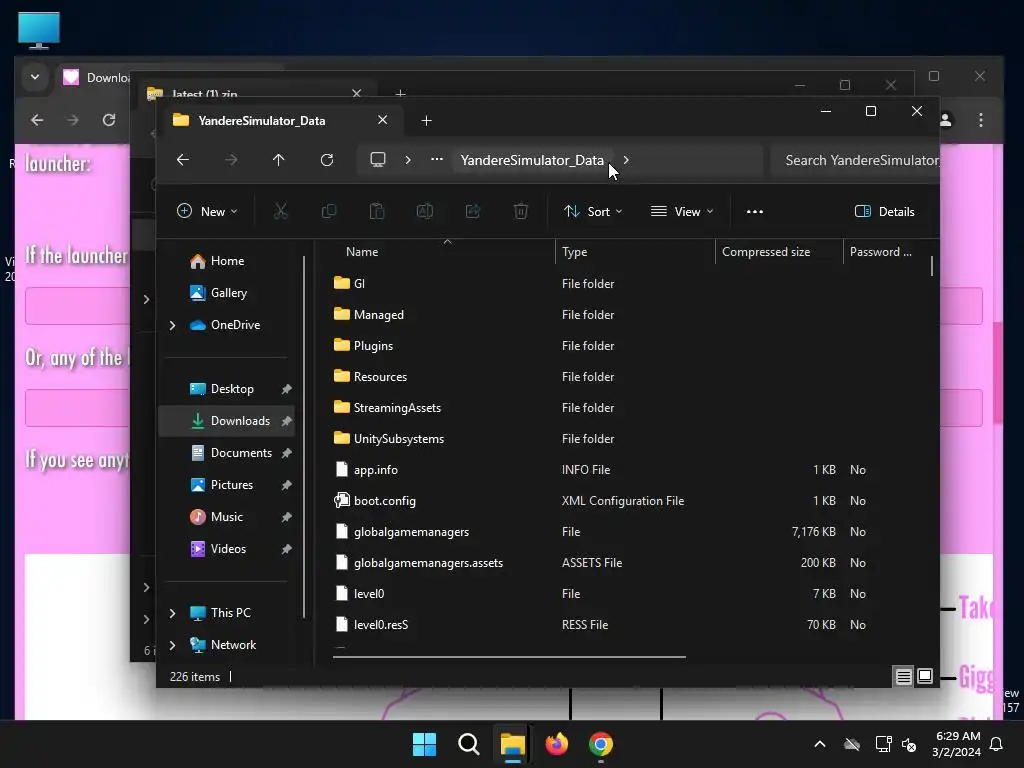The width and height of the screenshot is (1024, 768).
Task: Click chevron after YandereSimulator_Data in address bar
Action: [626, 160]
